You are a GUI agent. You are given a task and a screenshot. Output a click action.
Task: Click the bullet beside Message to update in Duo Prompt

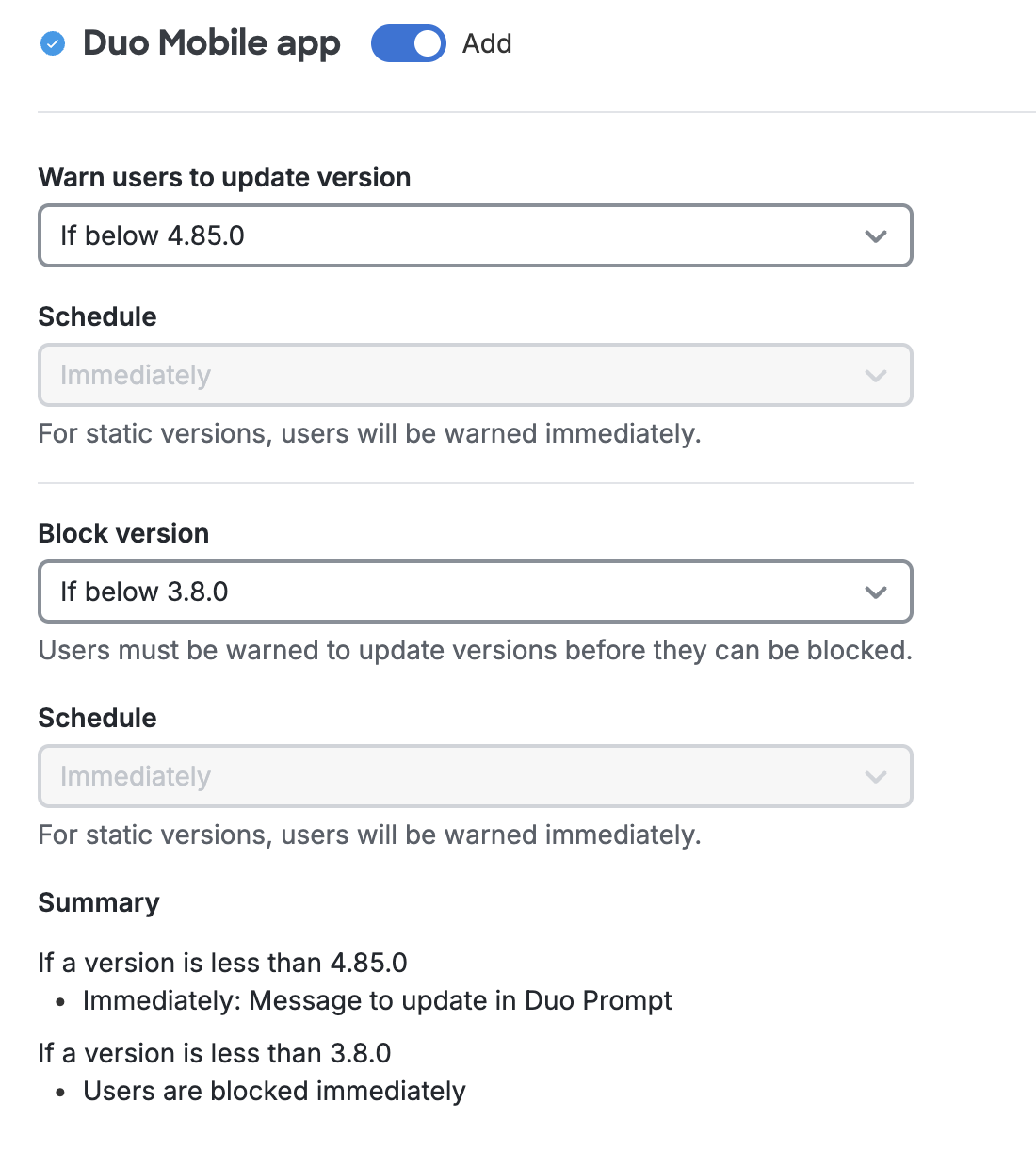(x=59, y=1001)
